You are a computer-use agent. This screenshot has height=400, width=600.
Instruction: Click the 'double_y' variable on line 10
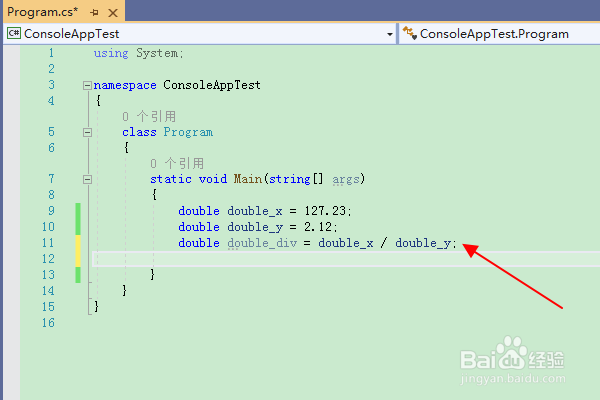pyautogui.click(x=255, y=227)
